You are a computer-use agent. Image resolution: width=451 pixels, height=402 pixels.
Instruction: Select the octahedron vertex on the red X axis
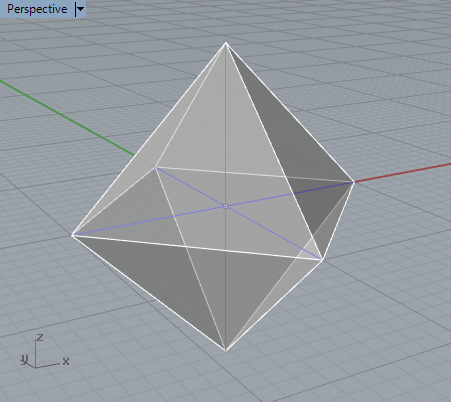pyautogui.click(x=354, y=182)
